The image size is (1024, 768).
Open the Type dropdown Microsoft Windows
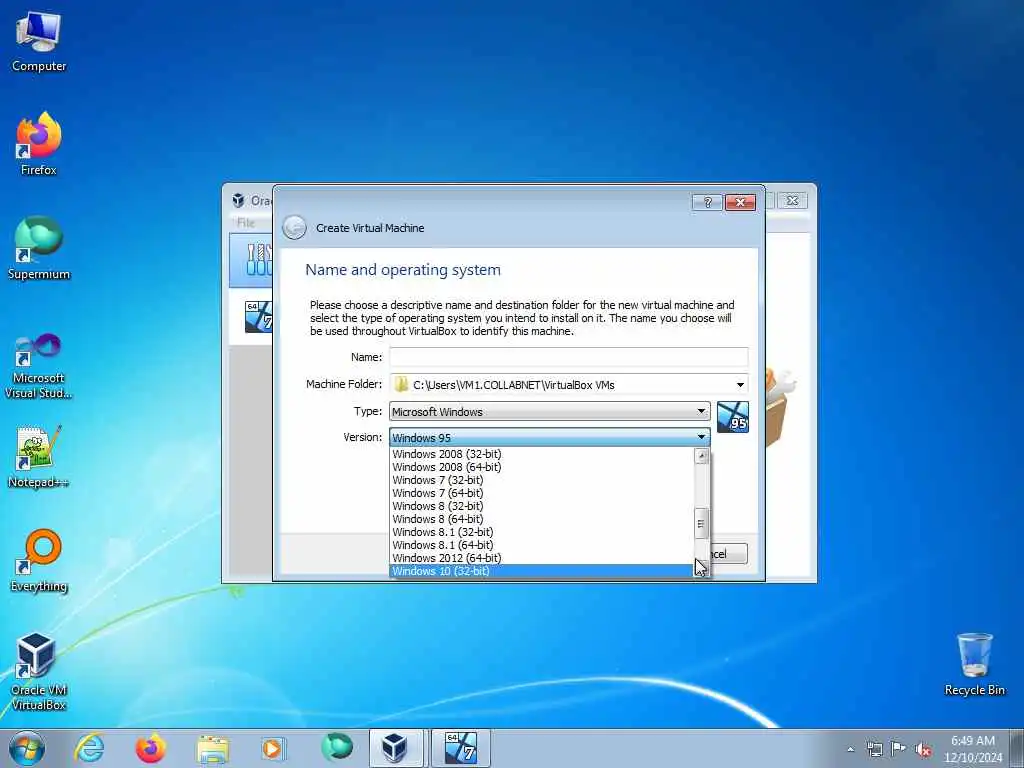(549, 411)
